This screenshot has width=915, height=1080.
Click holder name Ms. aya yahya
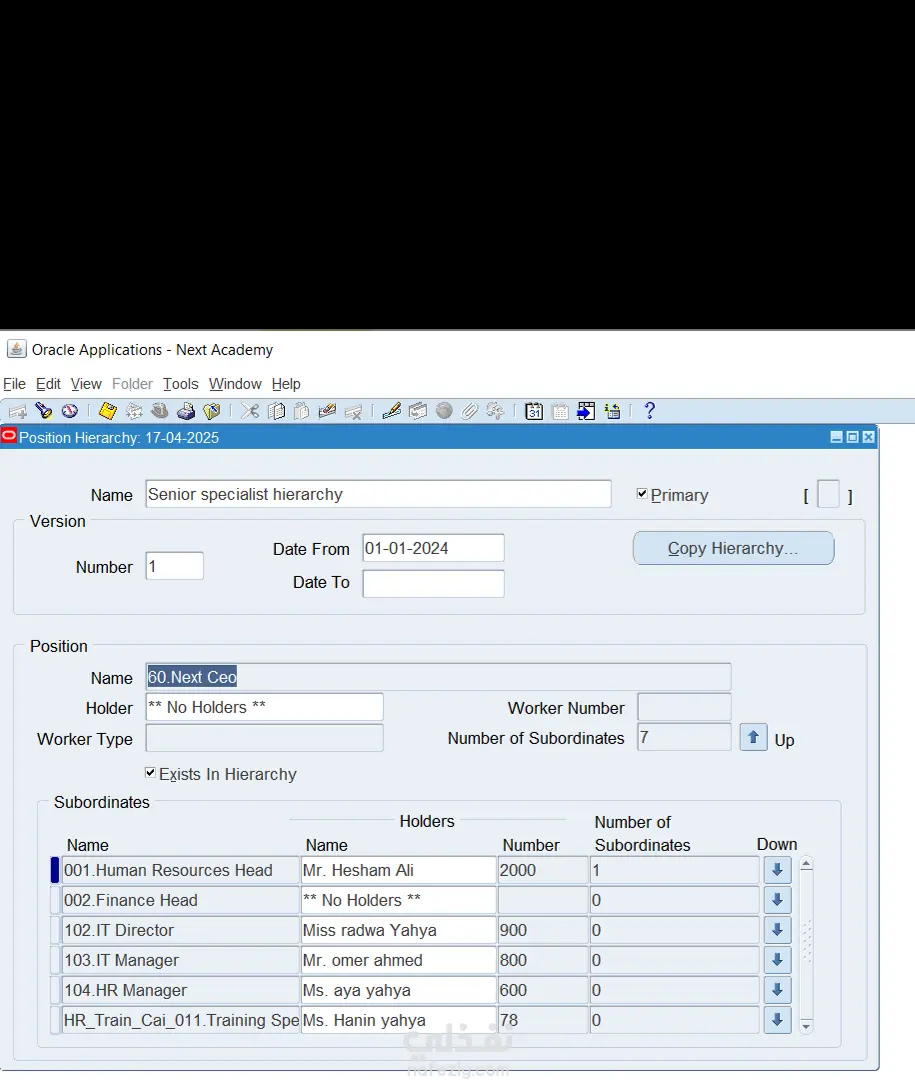point(398,990)
